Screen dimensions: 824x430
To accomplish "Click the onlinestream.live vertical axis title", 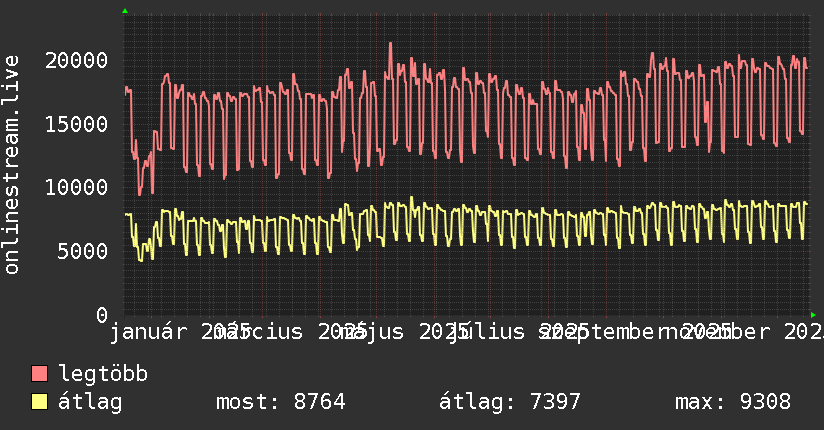I will pyautogui.click(x=12, y=165).
